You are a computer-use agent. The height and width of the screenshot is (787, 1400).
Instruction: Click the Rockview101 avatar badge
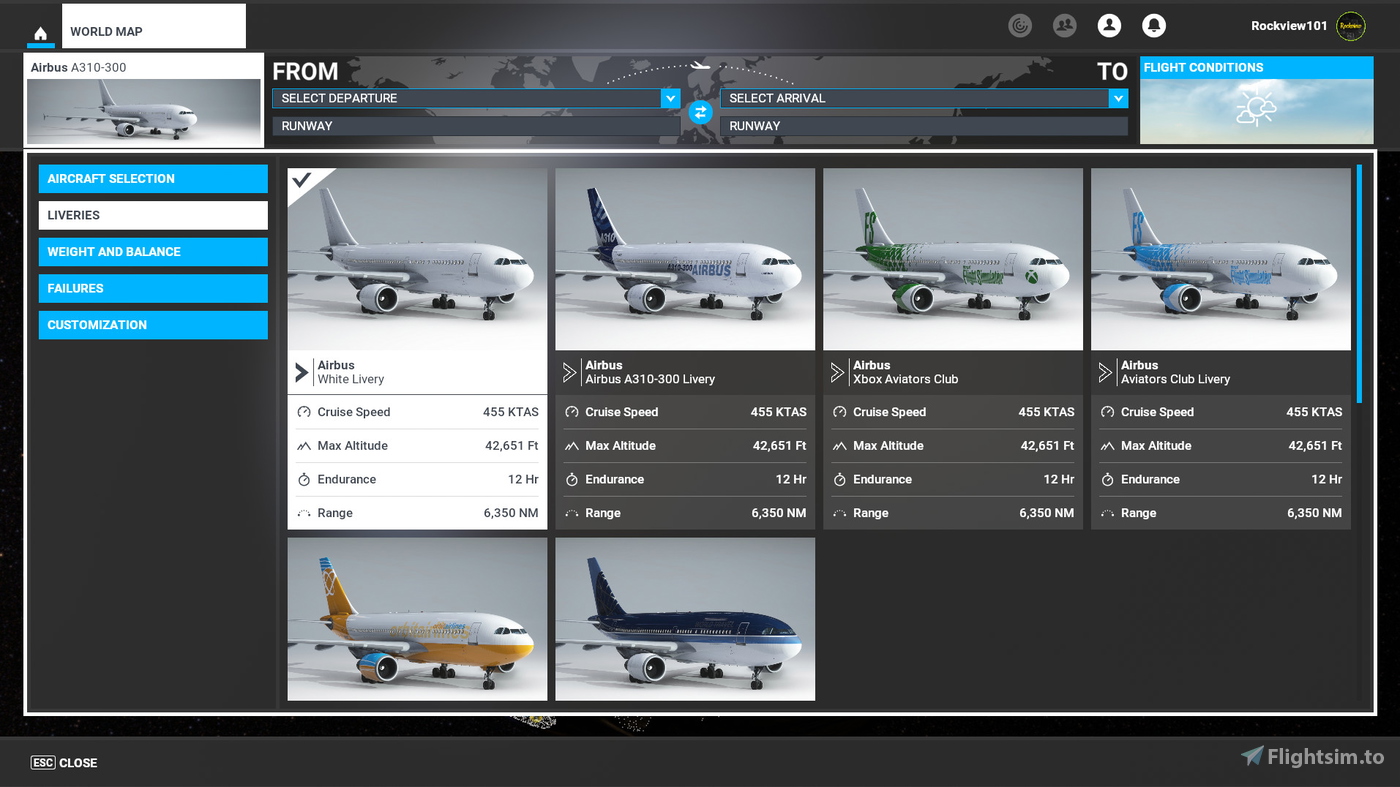tap(1350, 26)
